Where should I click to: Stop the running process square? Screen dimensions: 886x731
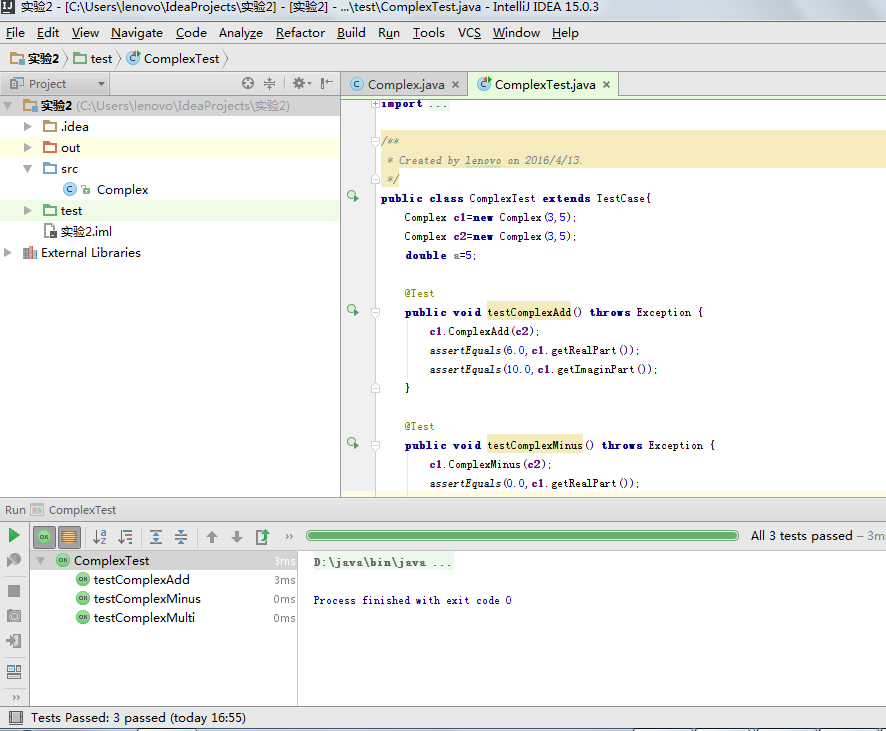tap(14, 591)
